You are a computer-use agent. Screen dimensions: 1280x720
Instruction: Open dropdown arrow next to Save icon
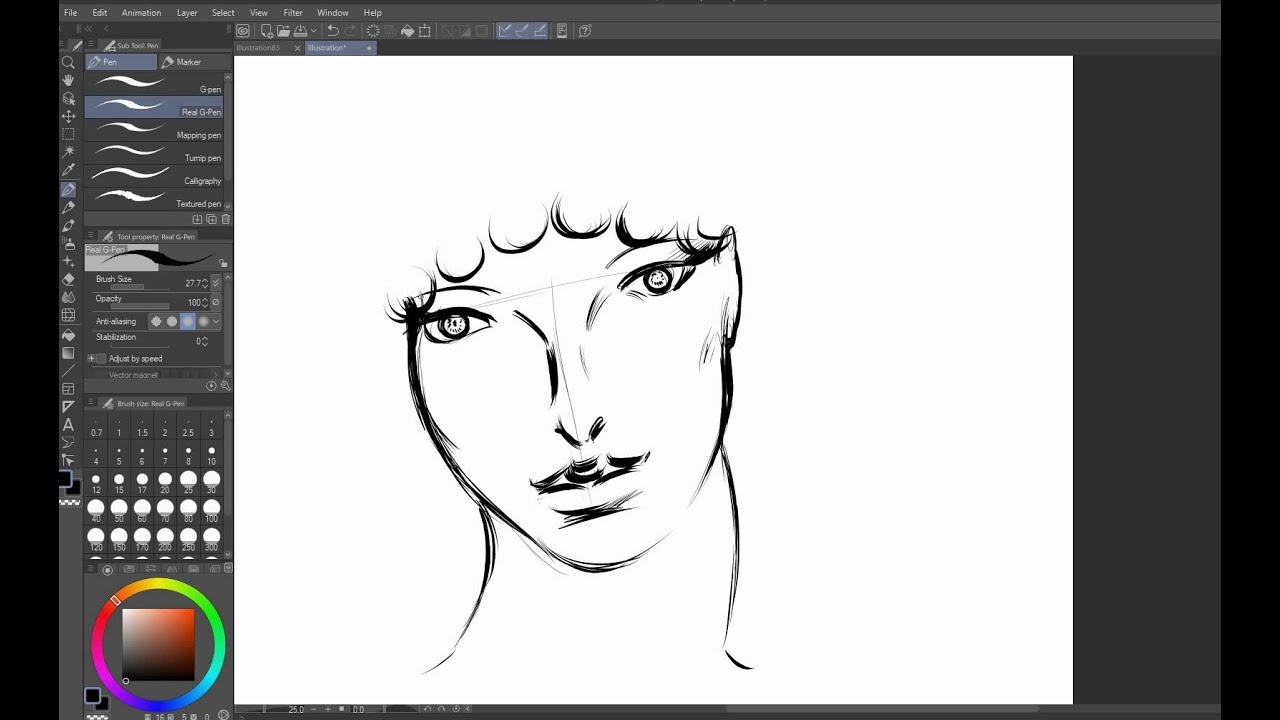click(x=313, y=31)
